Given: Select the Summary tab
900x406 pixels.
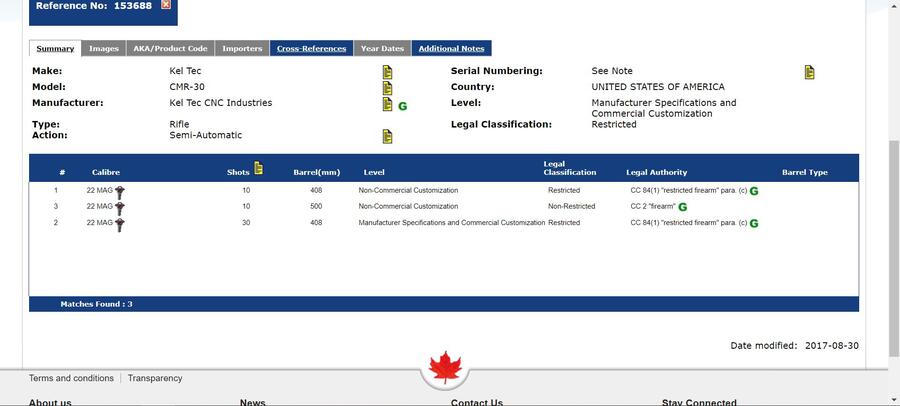Looking at the screenshot, I should pos(55,48).
